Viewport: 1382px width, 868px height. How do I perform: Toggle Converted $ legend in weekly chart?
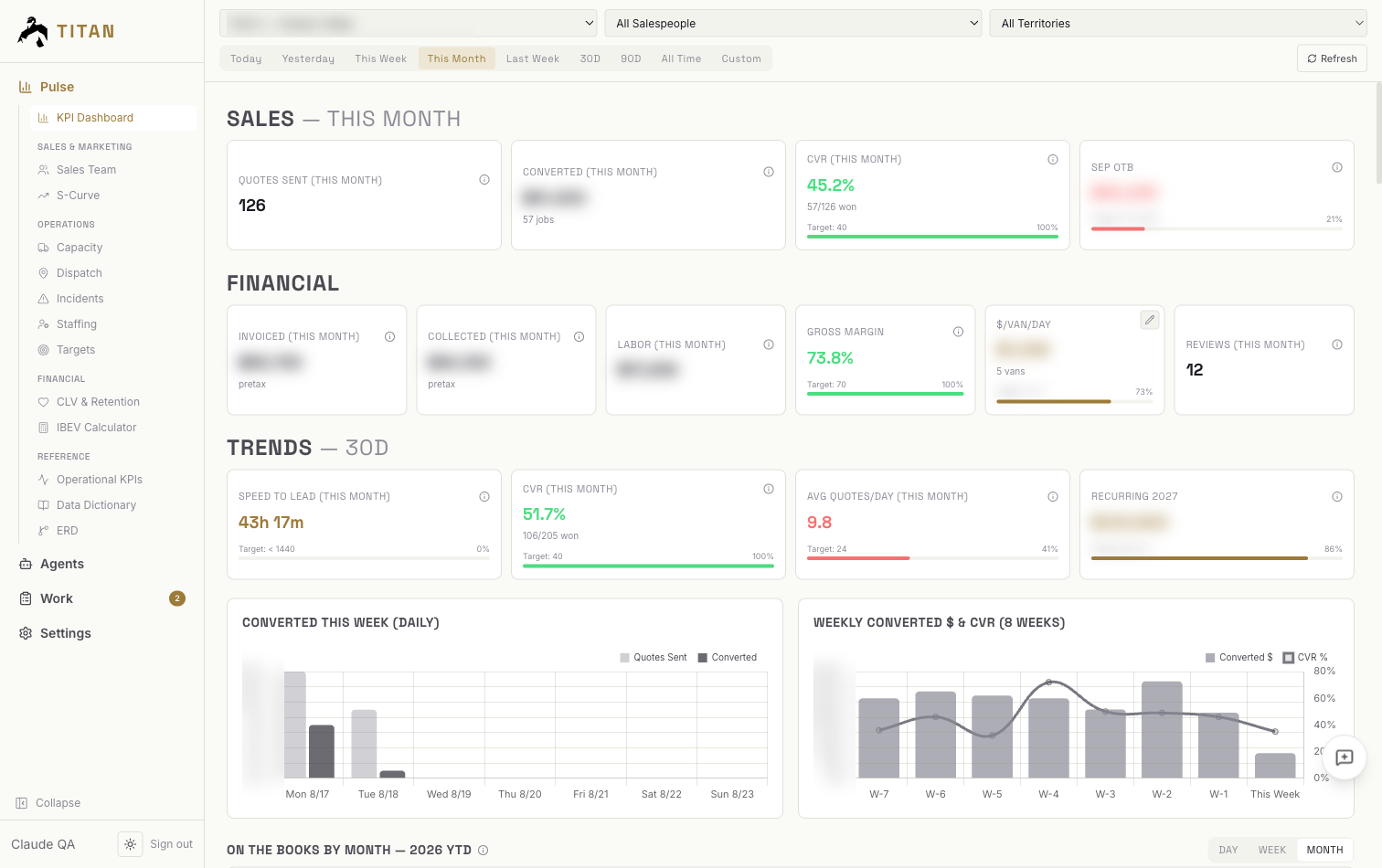point(1238,658)
